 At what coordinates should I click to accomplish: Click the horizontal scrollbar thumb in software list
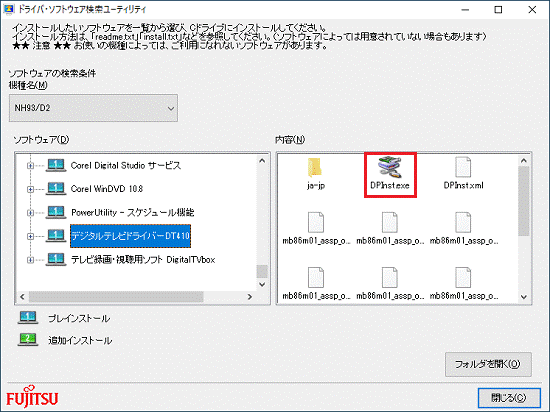(x=116, y=297)
